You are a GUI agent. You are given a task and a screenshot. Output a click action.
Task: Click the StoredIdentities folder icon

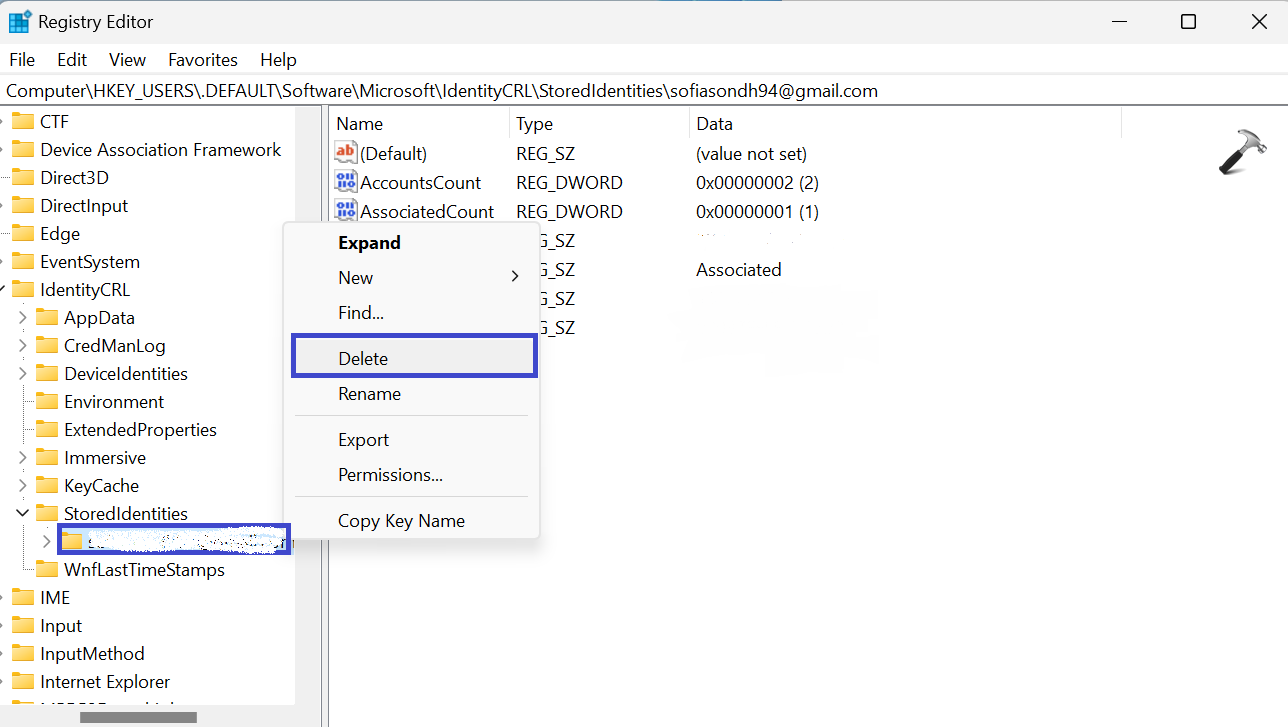pos(47,513)
